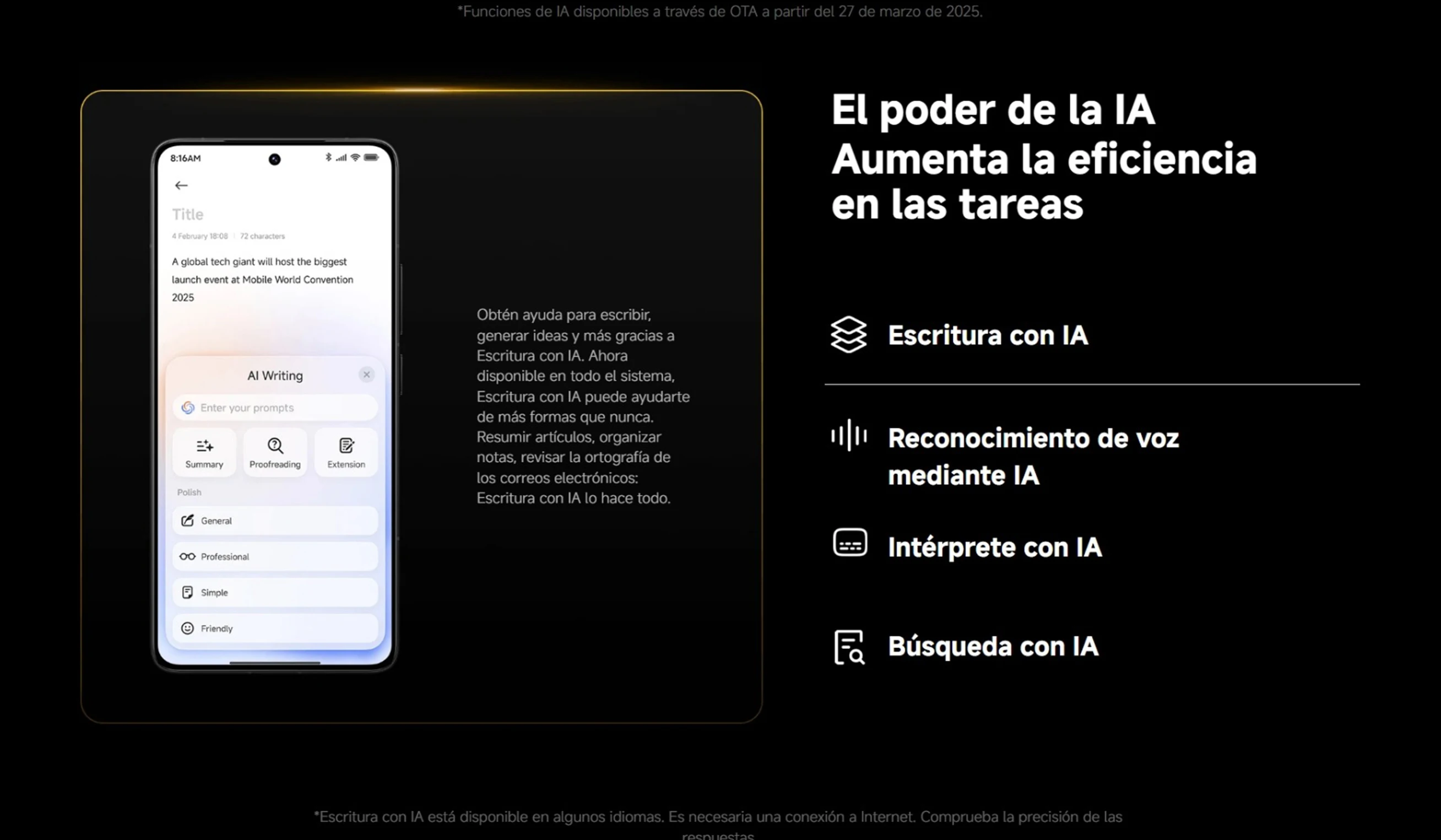Image resolution: width=1441 pixels, height=840 pixels.
Task: Choose the Simple polish style
Action: [275, 592]
